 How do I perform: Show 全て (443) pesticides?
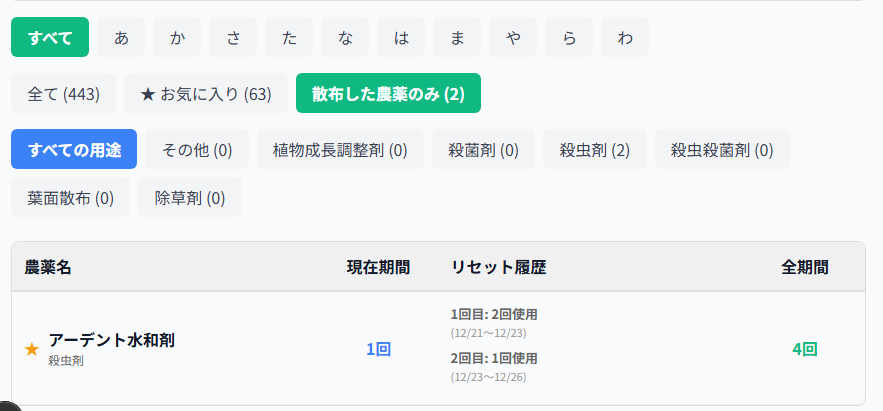[63, 94]
